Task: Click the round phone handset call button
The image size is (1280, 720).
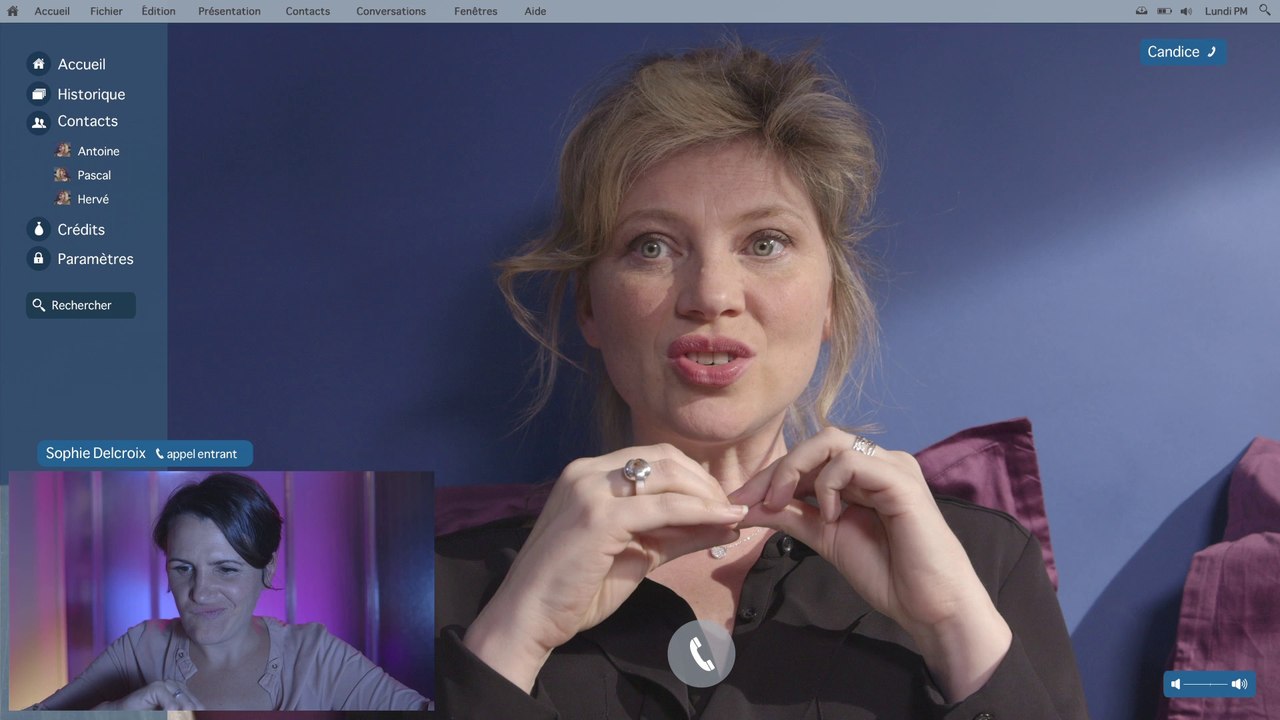Action: [x=701, y=654]
